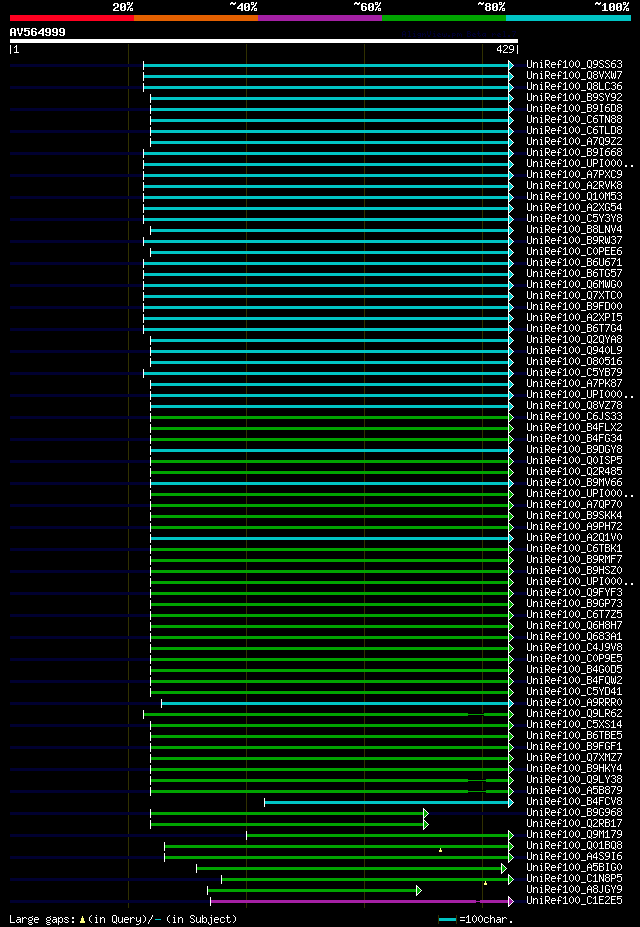Select the UniRef100_Q9LY38 label
Image resolution: width=640 pixels, height=927 pixels.
[574, 780]
